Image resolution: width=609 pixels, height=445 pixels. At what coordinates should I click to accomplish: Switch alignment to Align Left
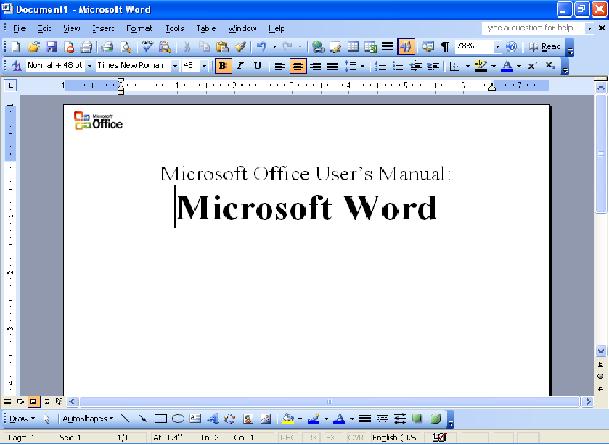click(279, 66)
